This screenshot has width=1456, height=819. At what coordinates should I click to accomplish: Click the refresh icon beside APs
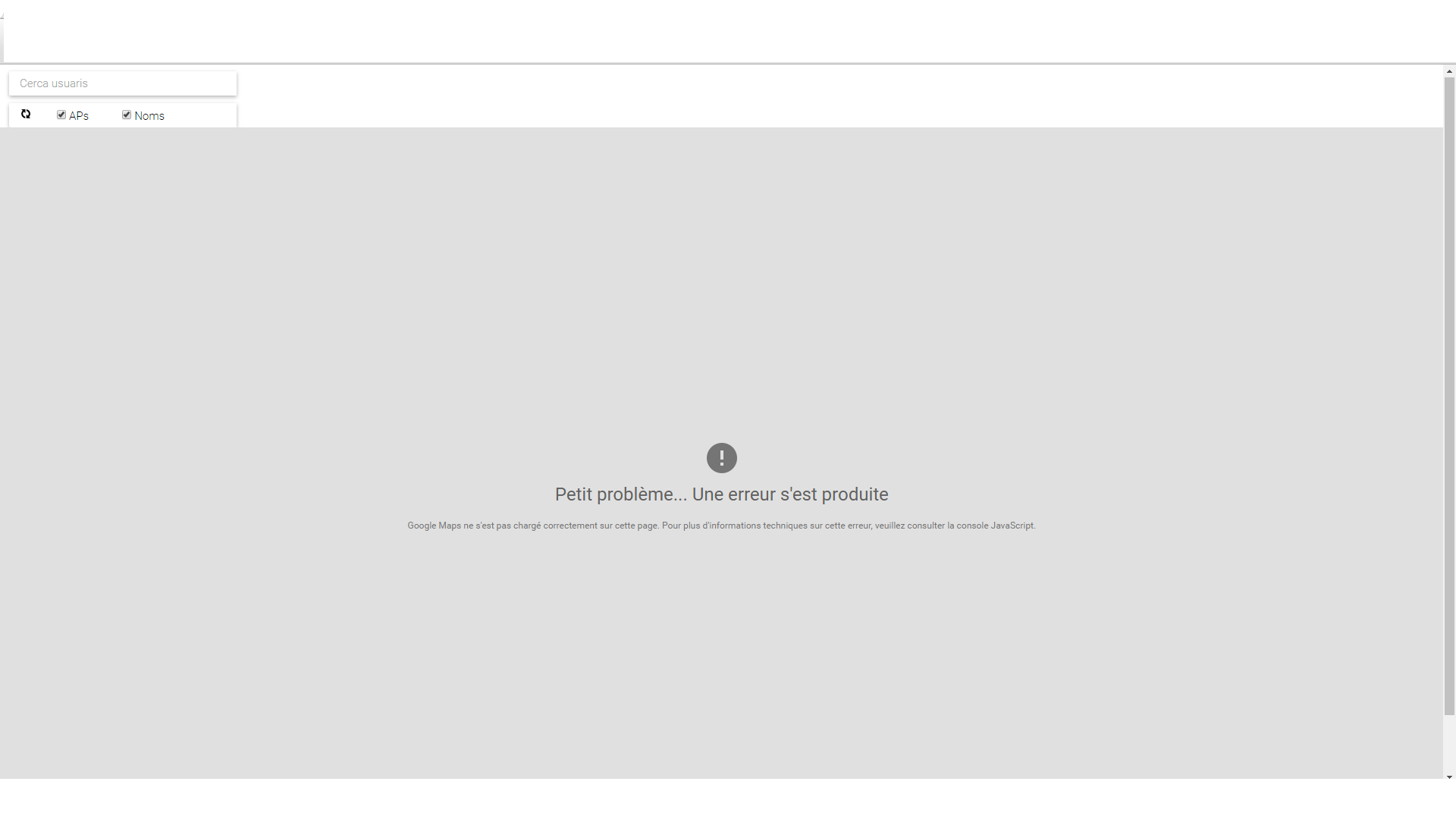[x=26, y=115]
